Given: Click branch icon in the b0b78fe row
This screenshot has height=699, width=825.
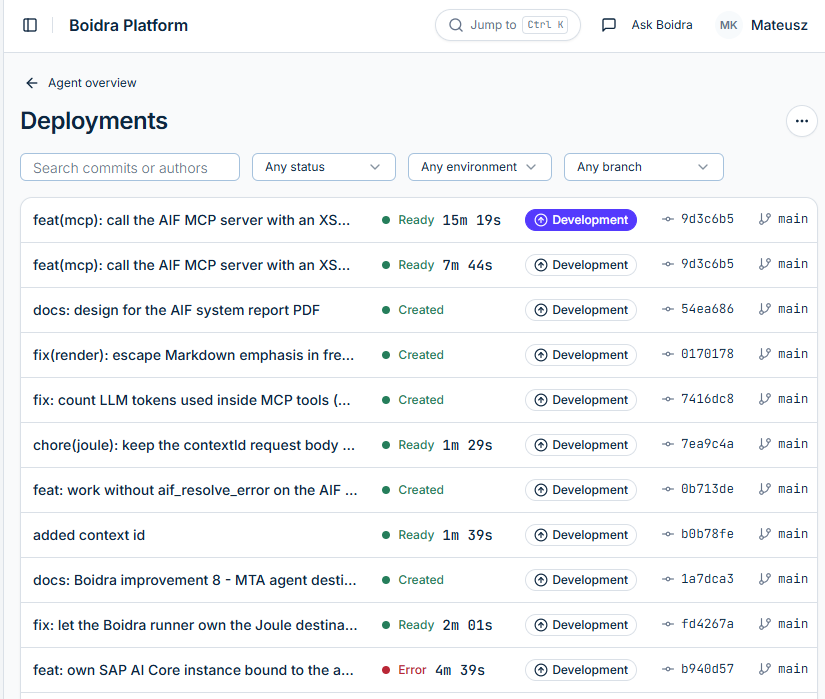Looking at the screenshot, I should (x=764, y=534).
